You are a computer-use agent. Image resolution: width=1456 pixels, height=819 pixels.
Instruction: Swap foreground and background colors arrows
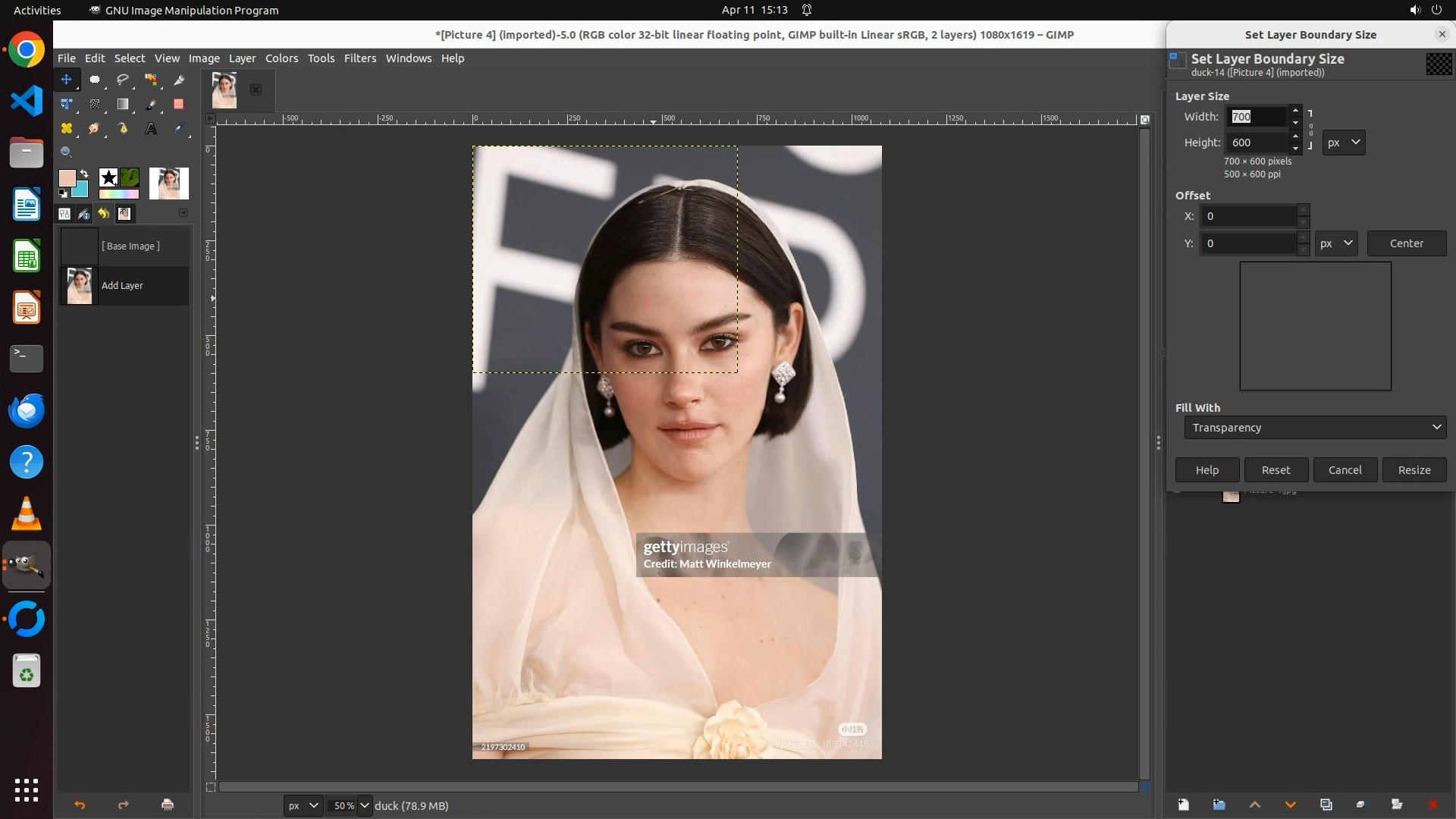point(84,174)
